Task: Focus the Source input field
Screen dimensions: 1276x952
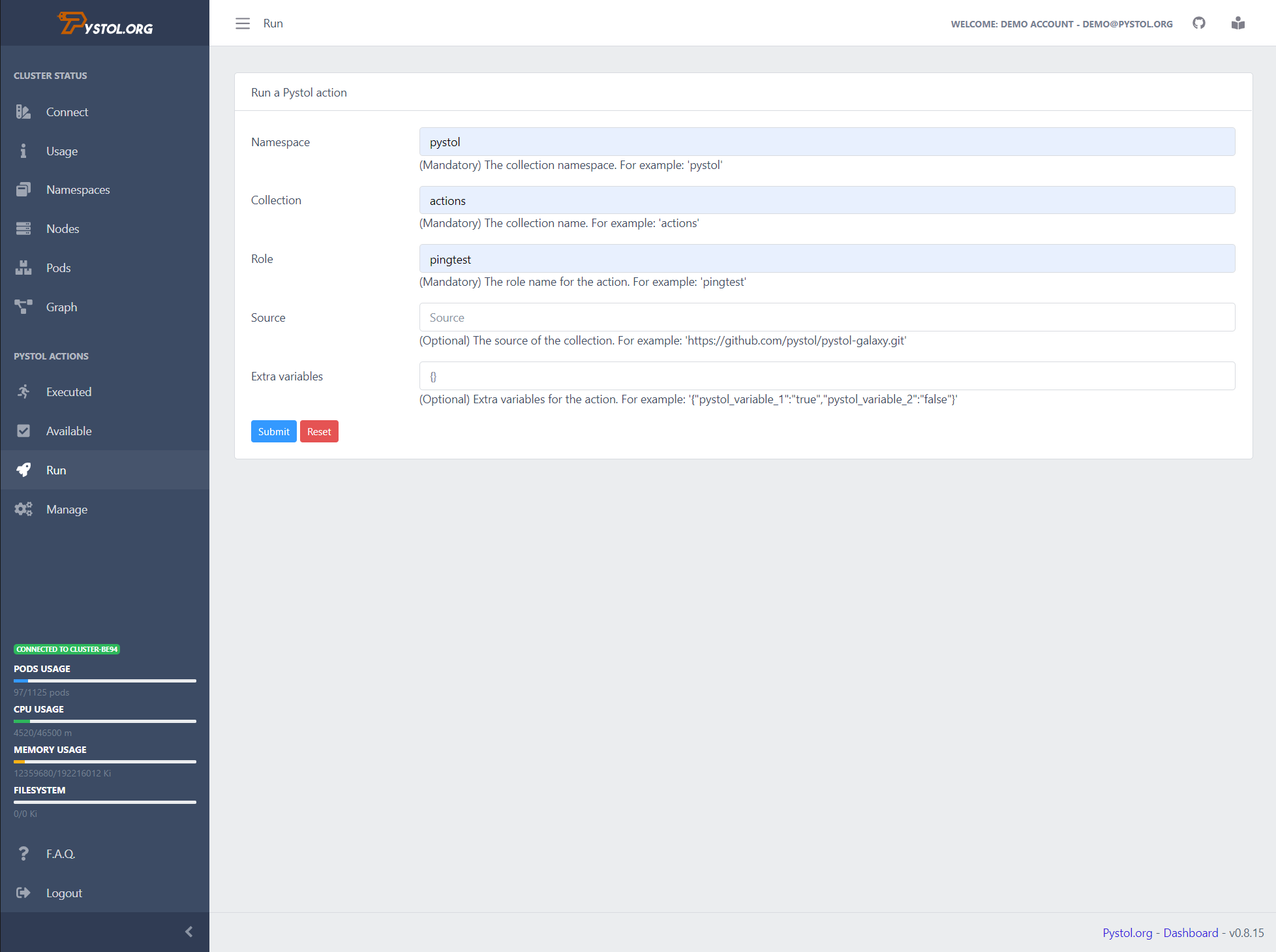Action: click(x=827, y=318)
